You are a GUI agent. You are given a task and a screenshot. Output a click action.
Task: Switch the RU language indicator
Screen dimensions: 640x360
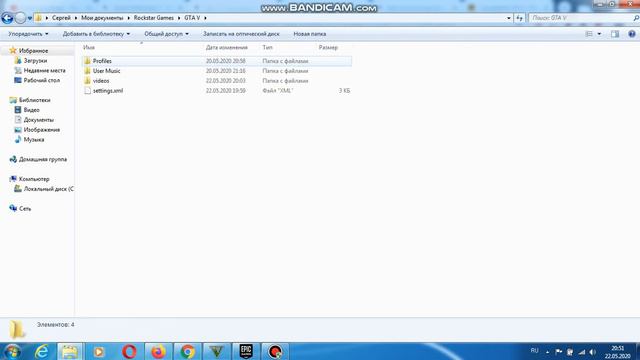click(x=534, y=351)
